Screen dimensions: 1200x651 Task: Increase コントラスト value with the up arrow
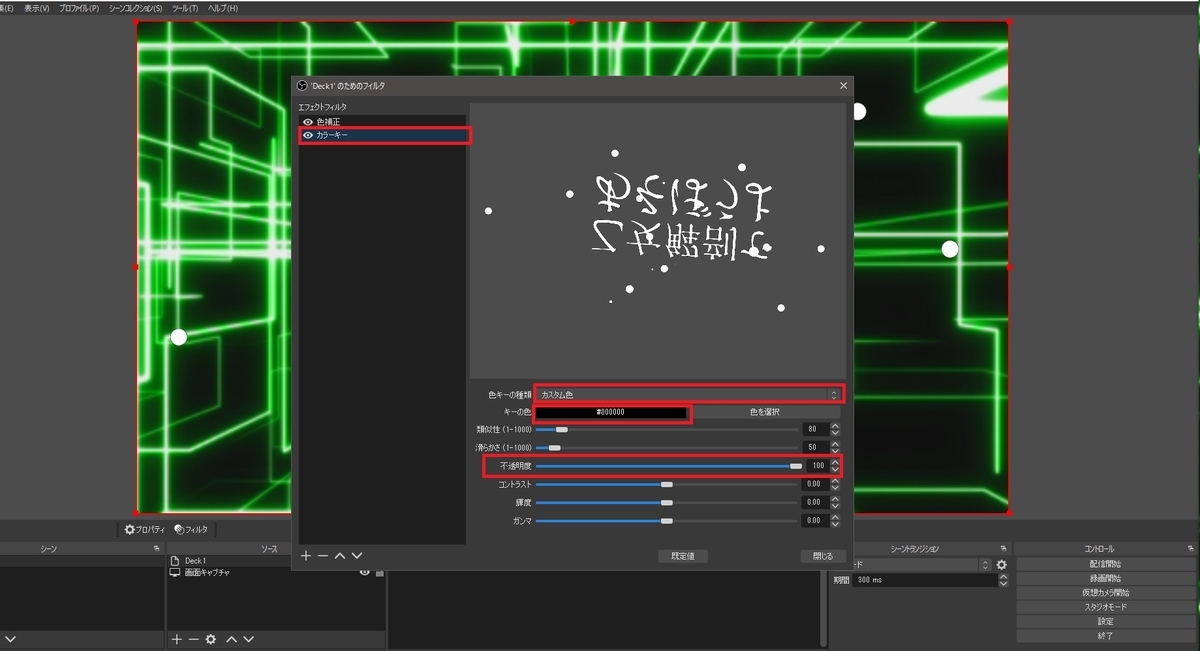[835, 481]
